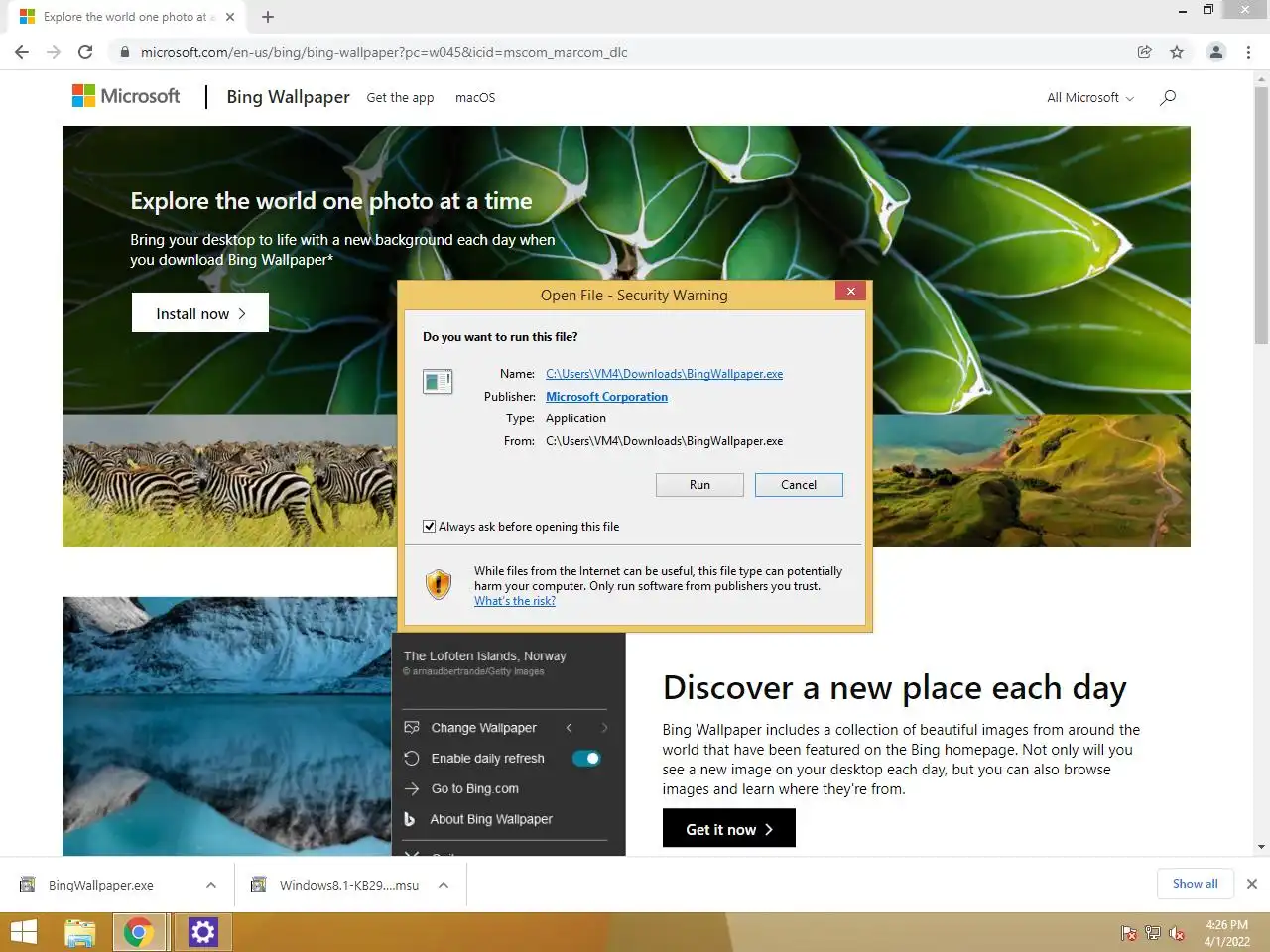Click Run in the security warning

pyautogui.click(x=699, y=485)
